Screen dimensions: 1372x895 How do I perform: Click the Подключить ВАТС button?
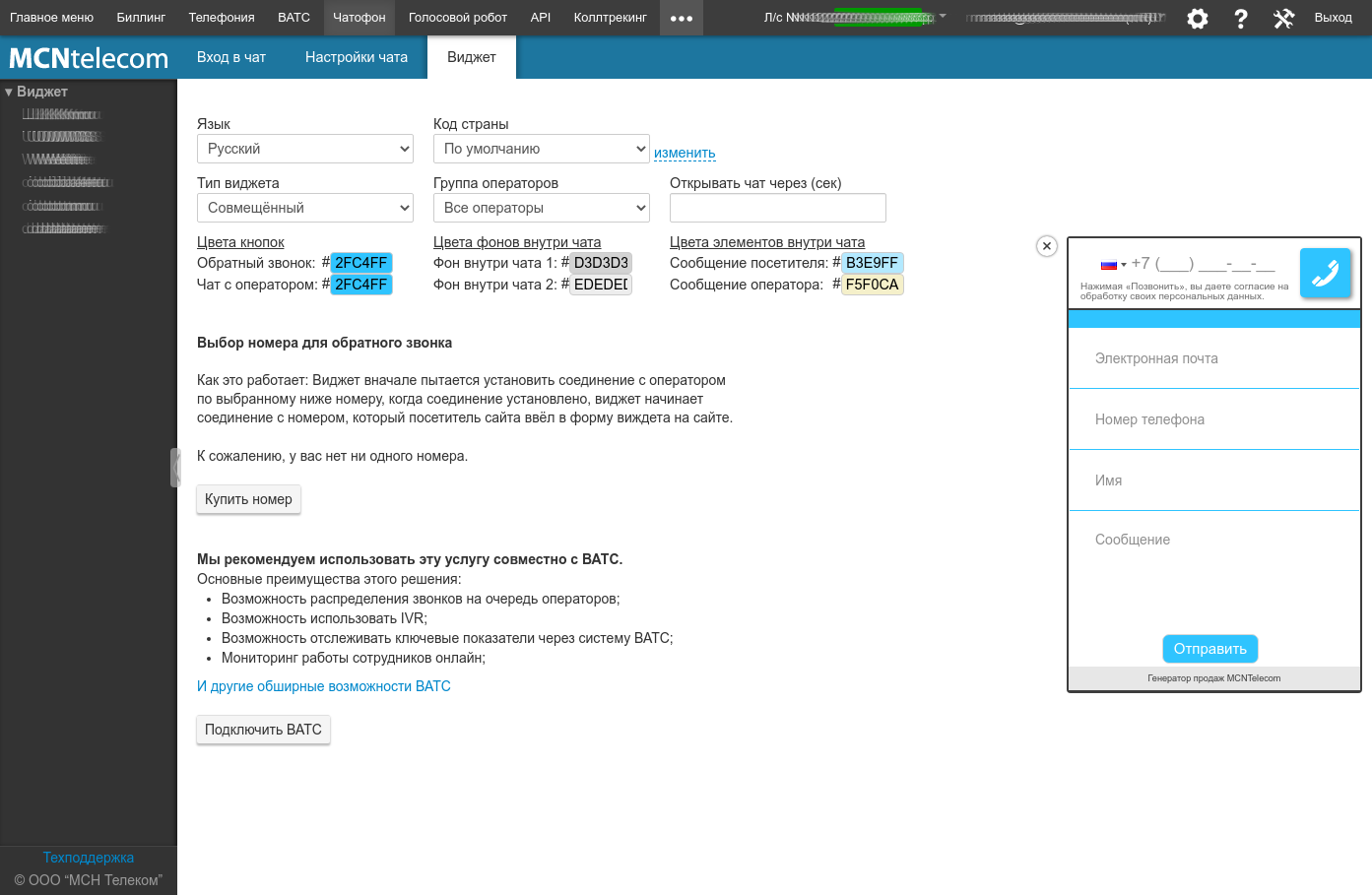click(x=263, y=730)
